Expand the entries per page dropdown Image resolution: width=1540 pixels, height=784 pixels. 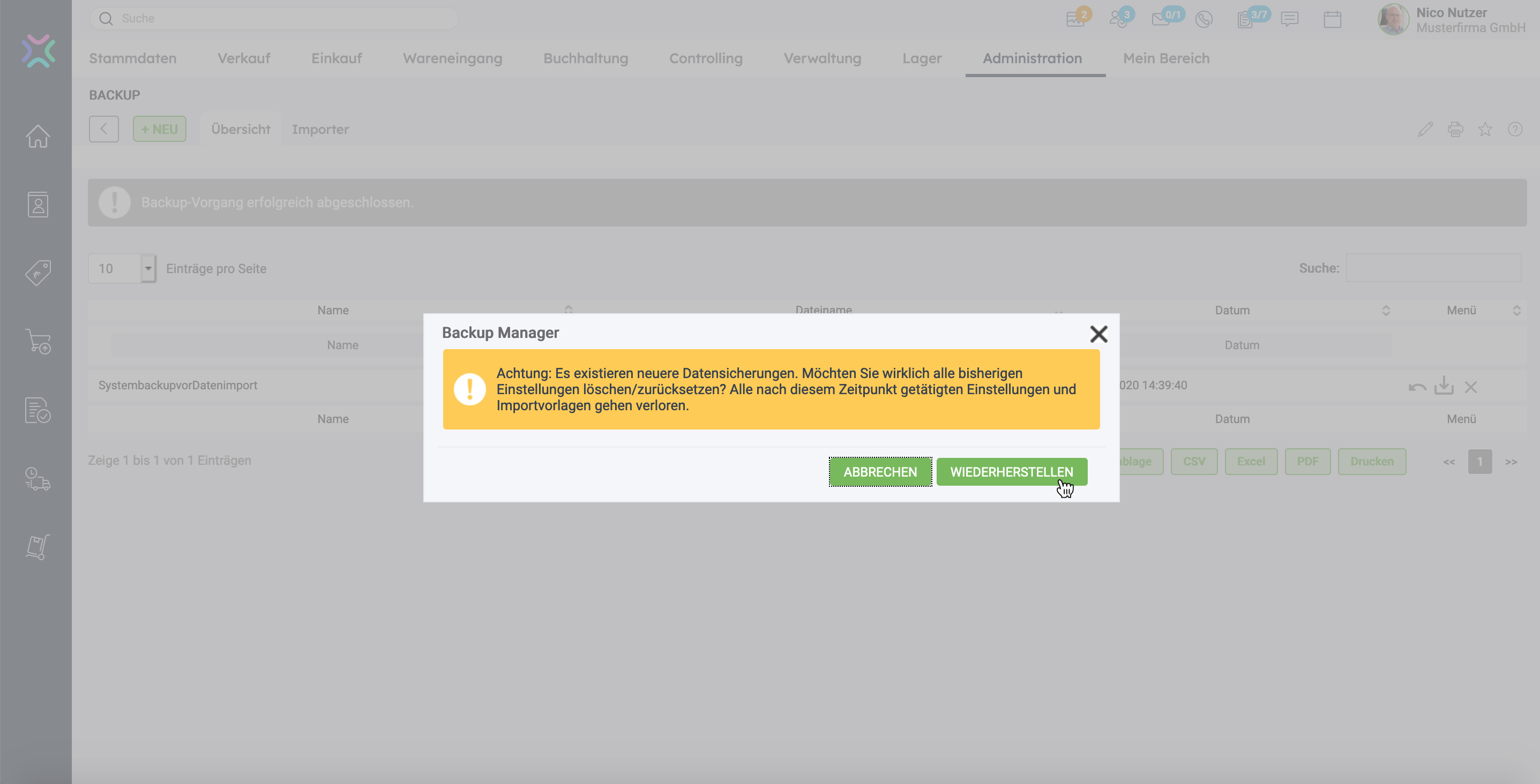(148, 268)
